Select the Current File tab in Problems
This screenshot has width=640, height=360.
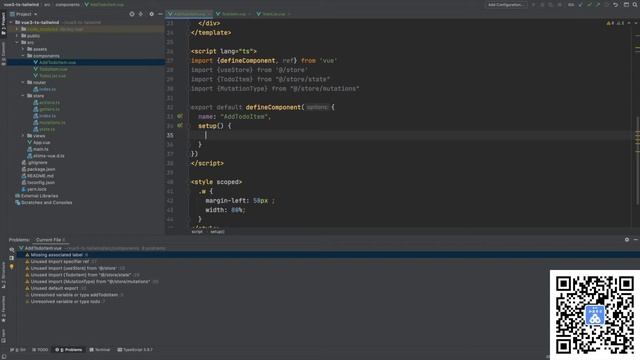coord(50,240)
